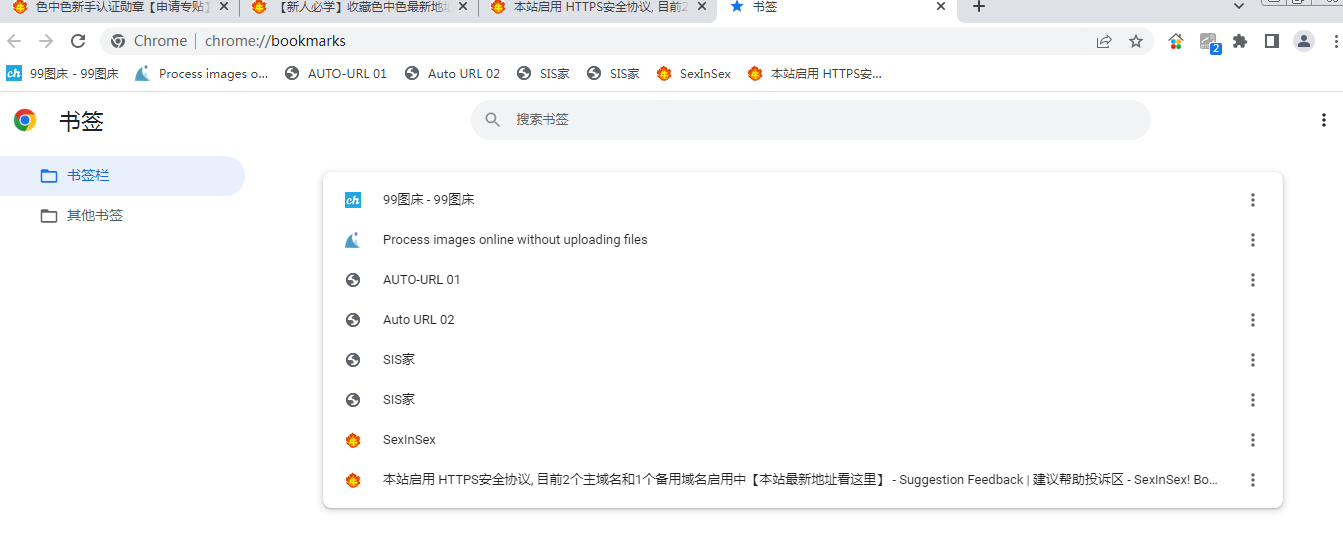The image size is (1343, 544).
Task: Switch to the 【新人必学】收藏色中色 tab
Action: click(x=358, y=7)
